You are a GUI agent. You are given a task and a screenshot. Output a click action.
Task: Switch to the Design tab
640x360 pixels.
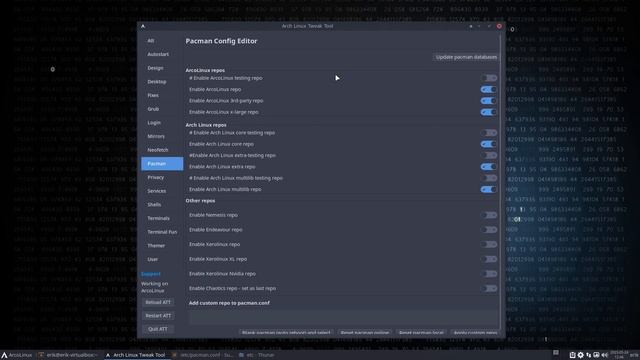pos(162,68)
